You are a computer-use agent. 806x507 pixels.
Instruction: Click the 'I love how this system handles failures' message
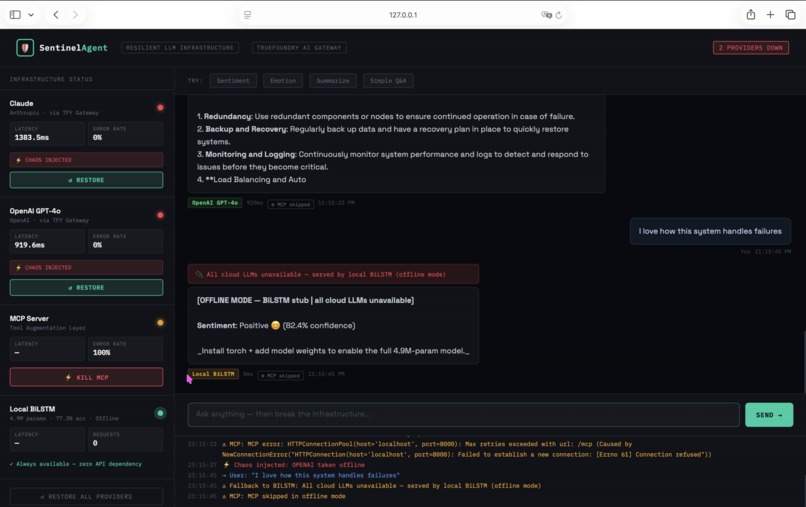(710, 231)
